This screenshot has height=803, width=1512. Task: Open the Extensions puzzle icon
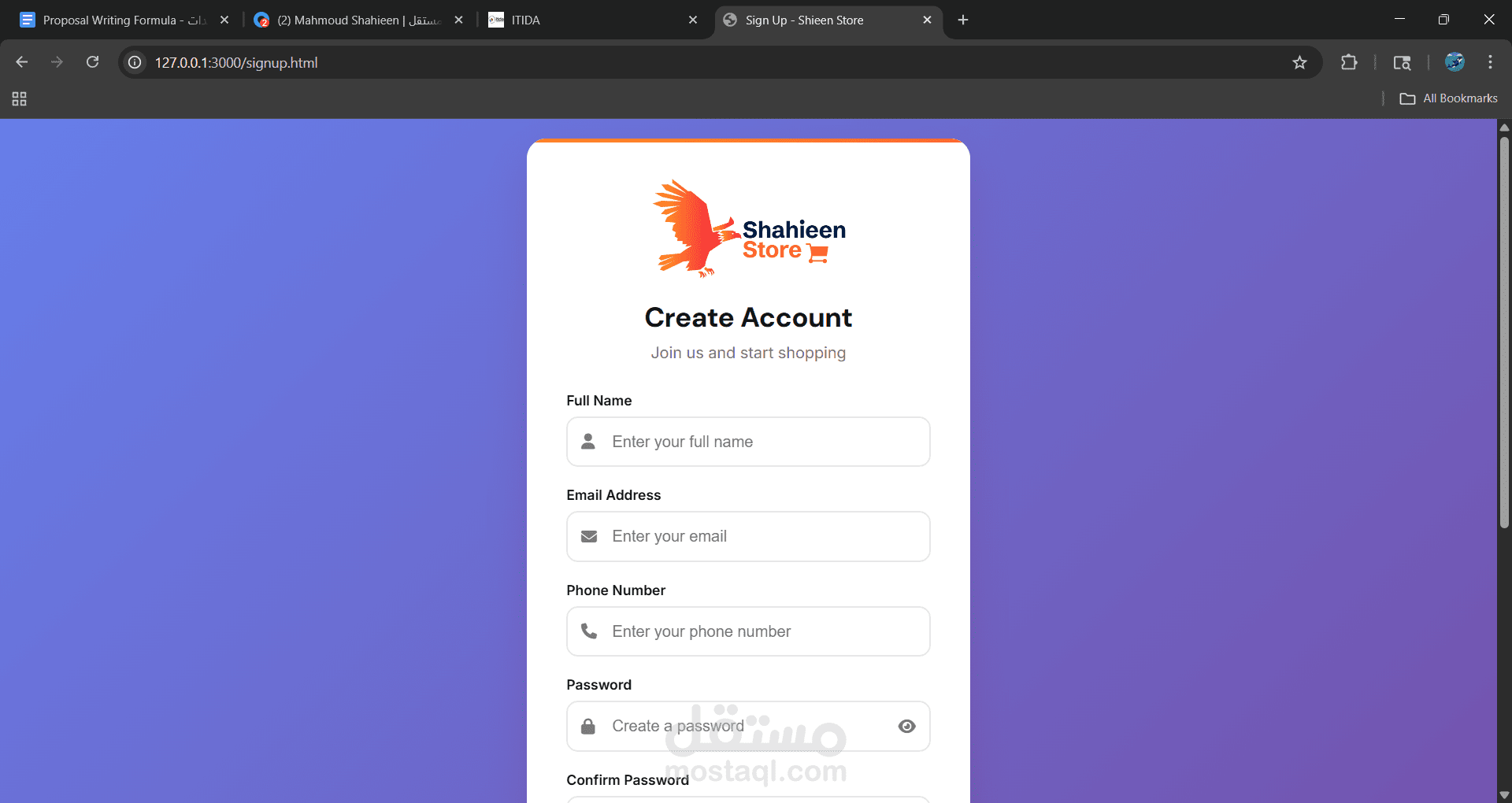click(x=1349, y=62)
